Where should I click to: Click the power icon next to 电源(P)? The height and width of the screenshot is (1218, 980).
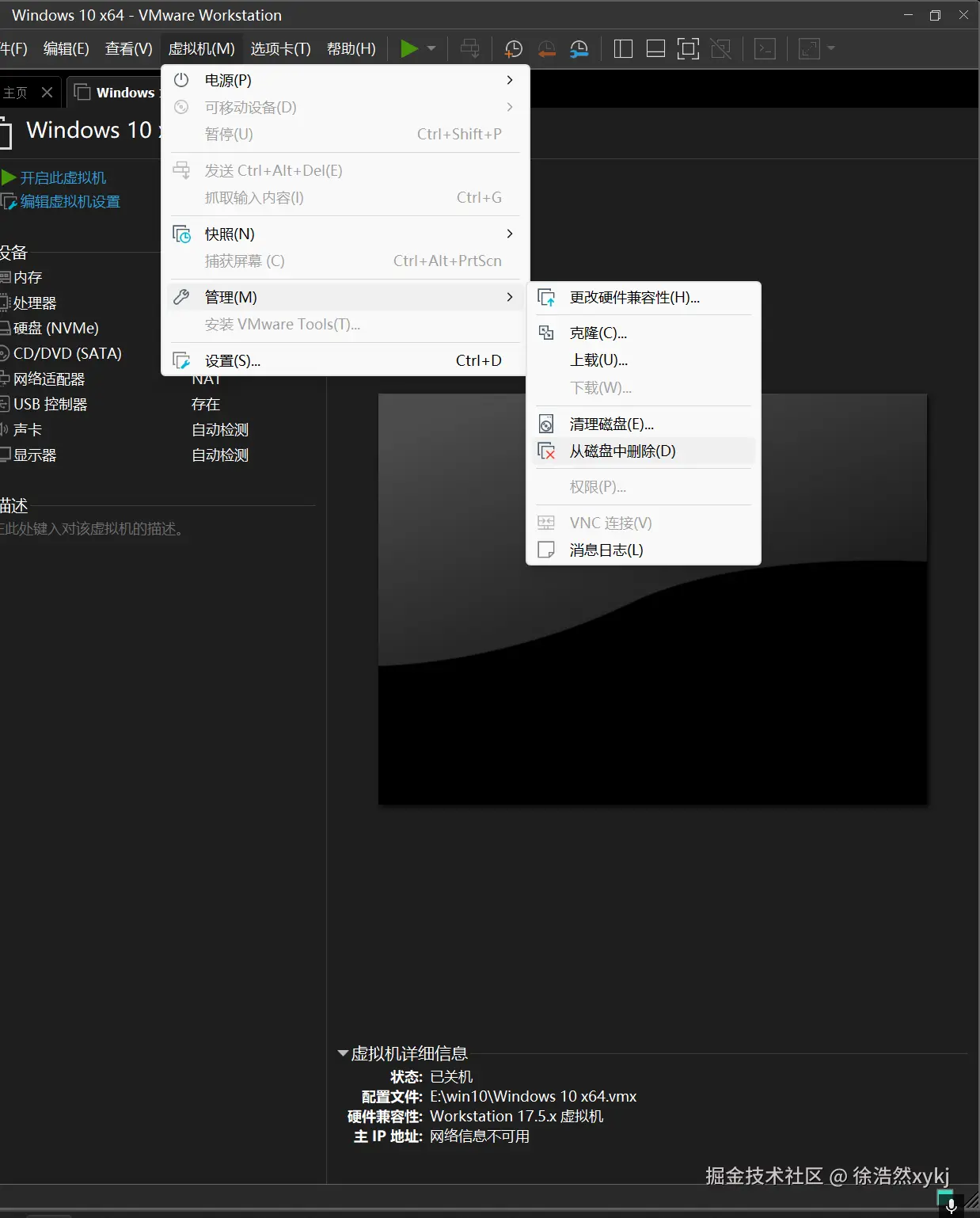point(181,80)
